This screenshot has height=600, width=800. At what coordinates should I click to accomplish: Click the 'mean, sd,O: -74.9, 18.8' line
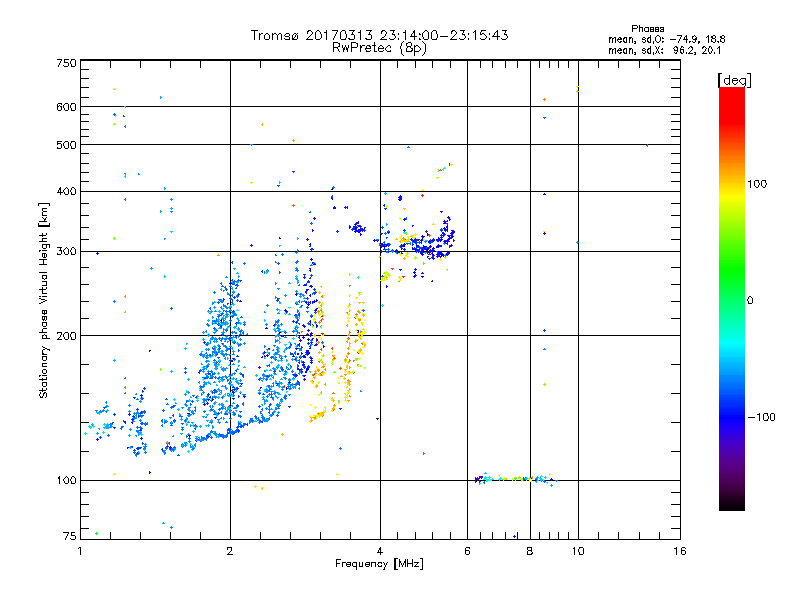click(666, 39)
